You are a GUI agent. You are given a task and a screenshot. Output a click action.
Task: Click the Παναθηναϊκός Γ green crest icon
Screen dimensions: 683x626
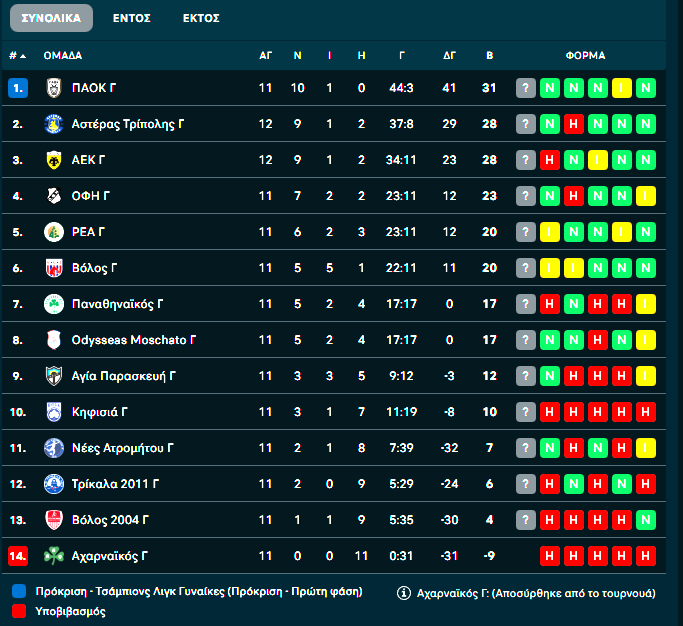pos(53,304)
